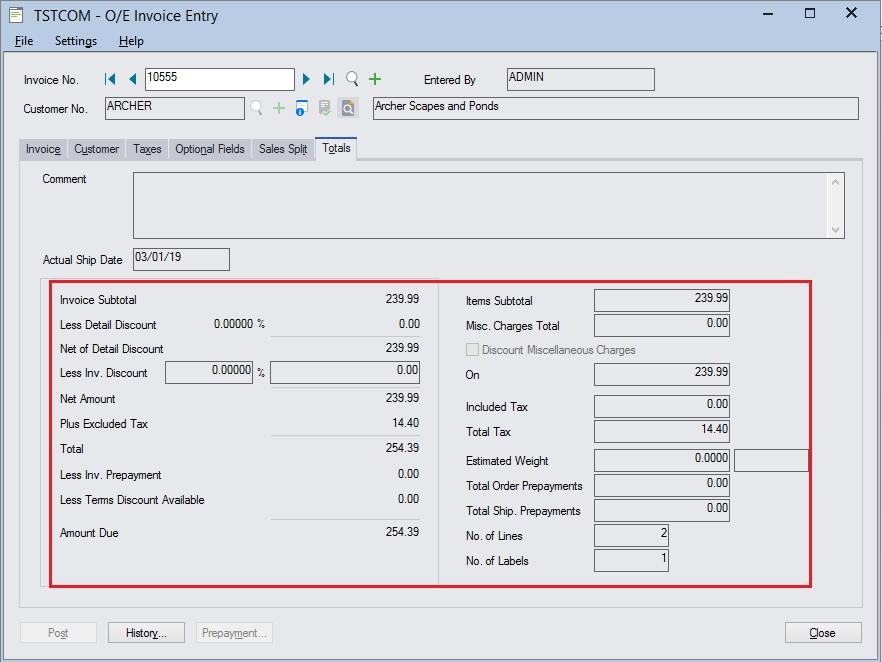Screen dimensions: 882x662
Task: Click the No. of Labels field
Action: (631, 560)
